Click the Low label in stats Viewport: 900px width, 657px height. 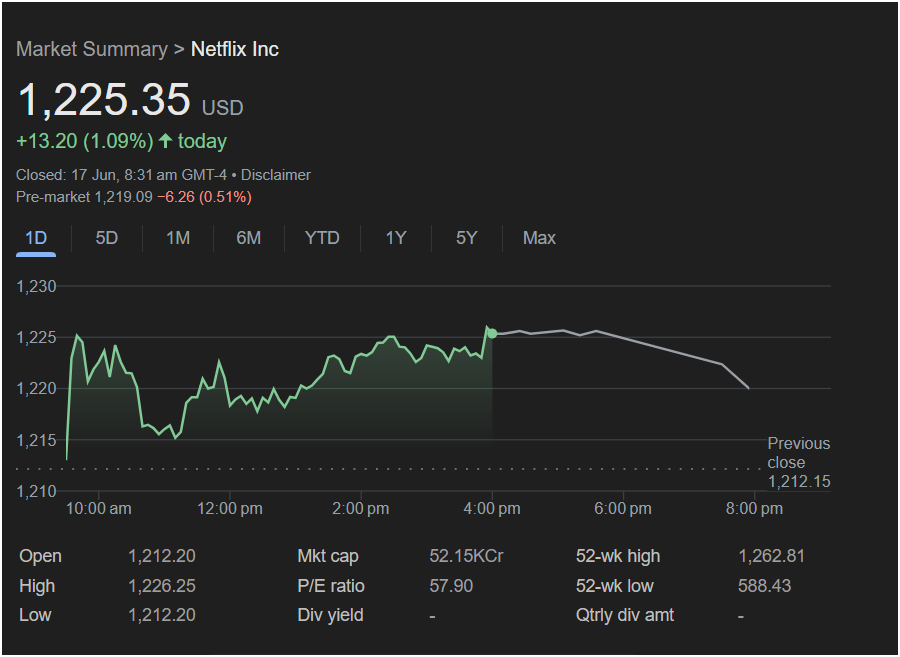pyautogui.click(x=35, y=615)
